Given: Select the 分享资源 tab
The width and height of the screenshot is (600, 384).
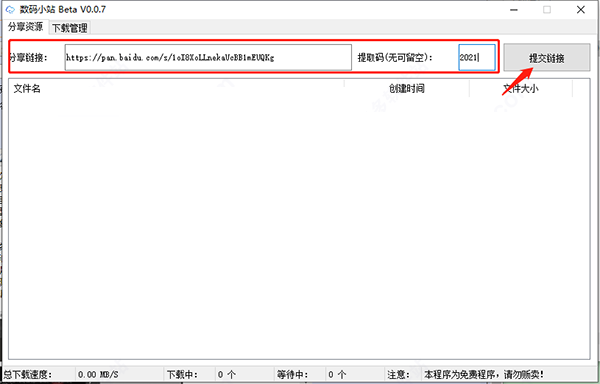Looking at the screenshot, I should tap(26, 27).
